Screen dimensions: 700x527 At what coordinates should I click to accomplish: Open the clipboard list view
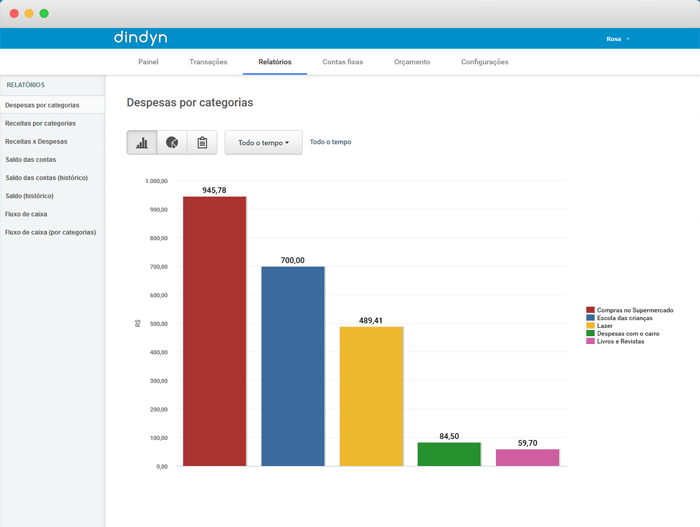202,142
